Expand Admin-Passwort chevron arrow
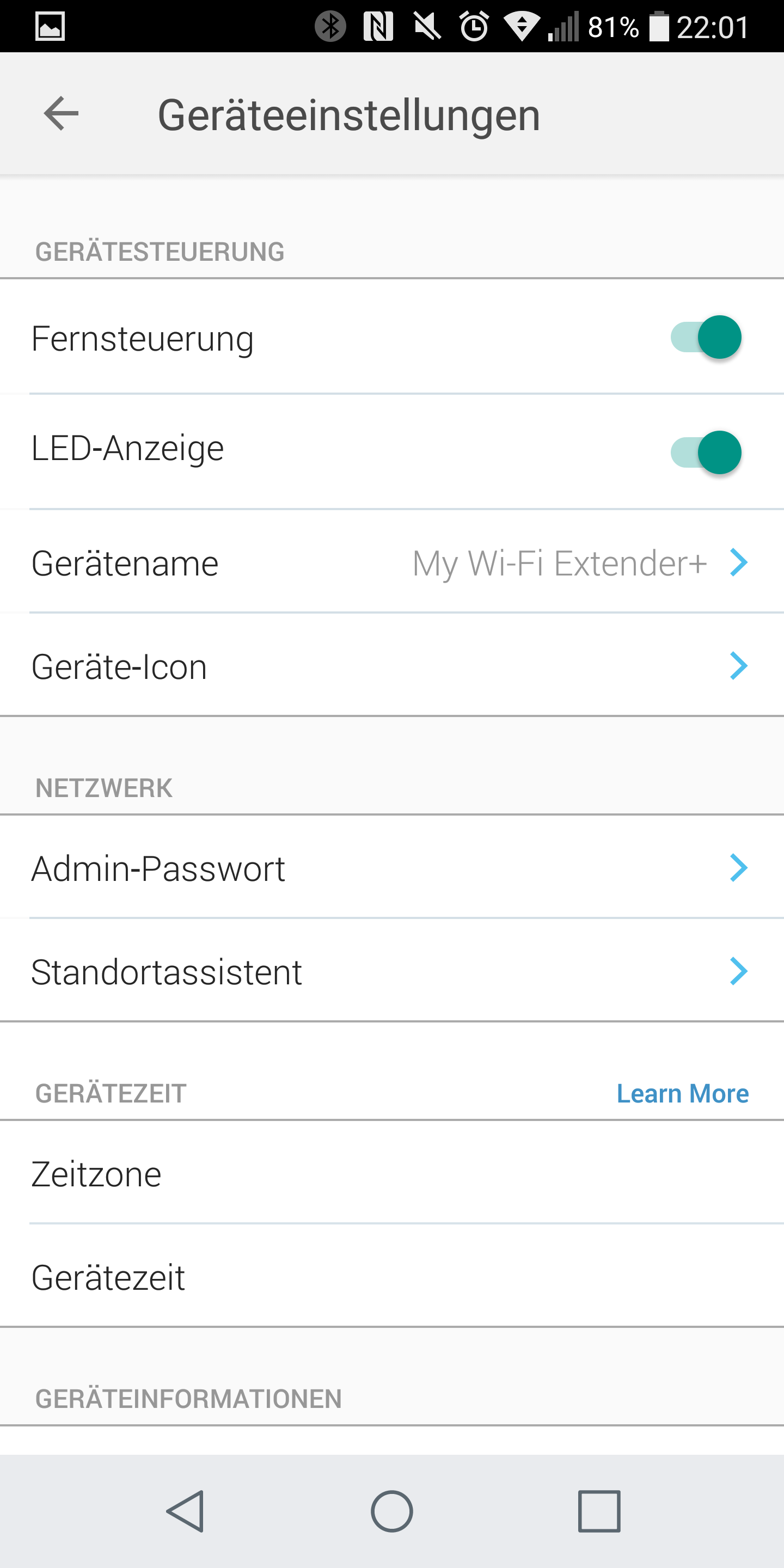 point(738,867)
